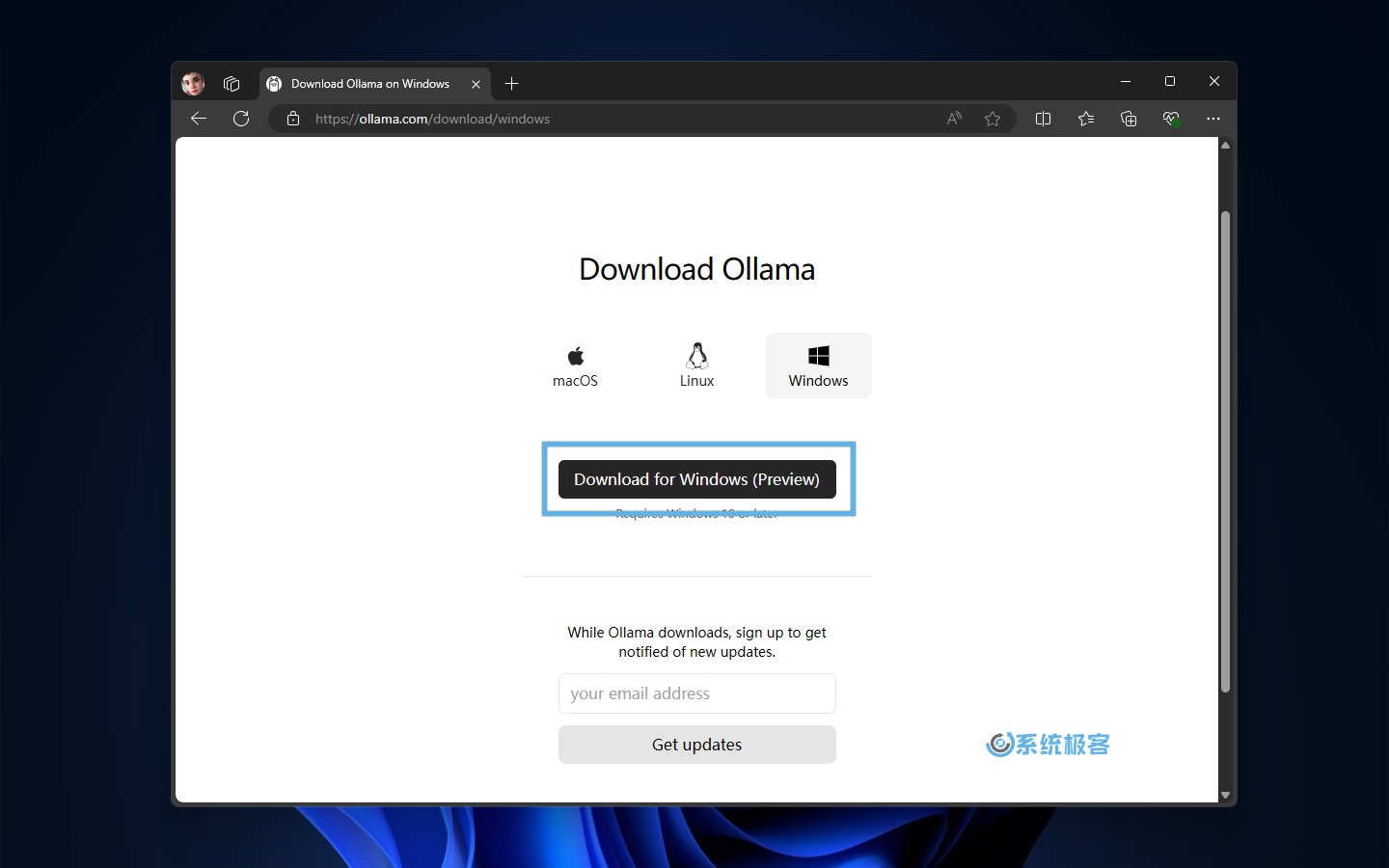Select the Windows download option
This screenshot has width=1389, height=868.
[x=818, y=366]
